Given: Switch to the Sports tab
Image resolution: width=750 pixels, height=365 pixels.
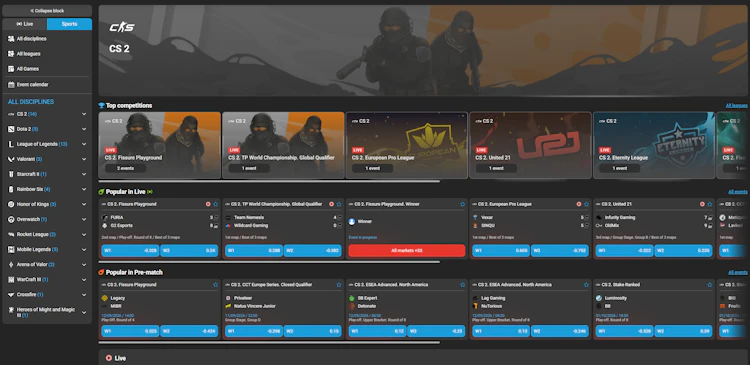Looking at the screenshot, I should coord(69,24).
